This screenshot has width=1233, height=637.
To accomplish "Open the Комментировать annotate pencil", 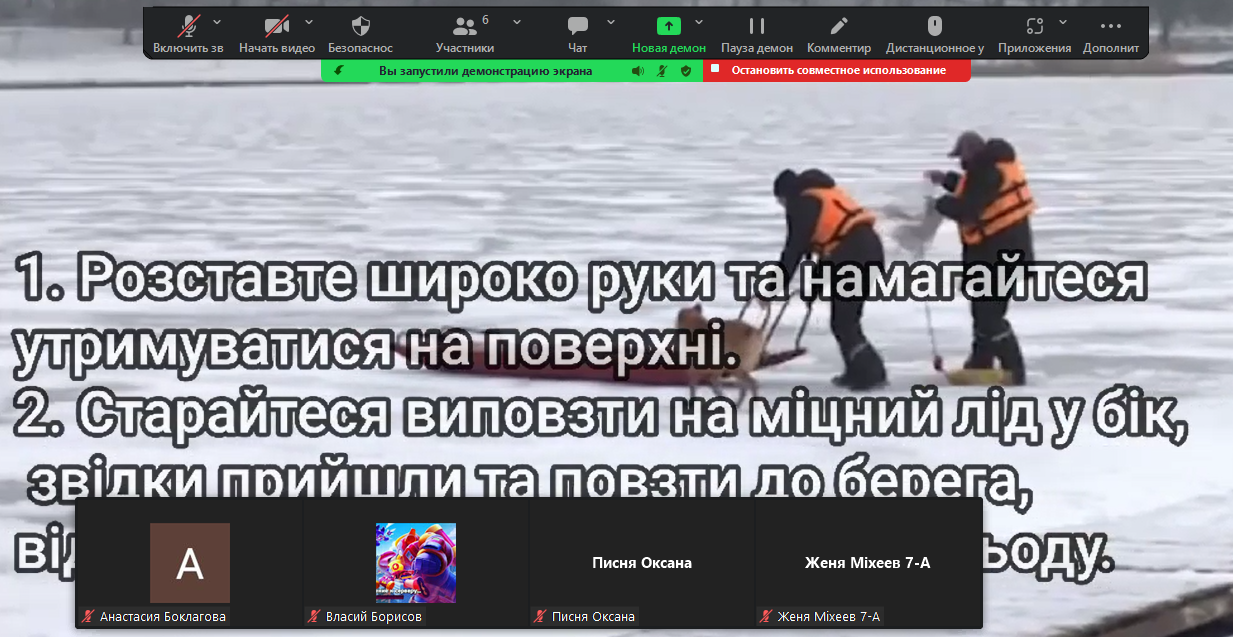I will [x=839, y=26].
